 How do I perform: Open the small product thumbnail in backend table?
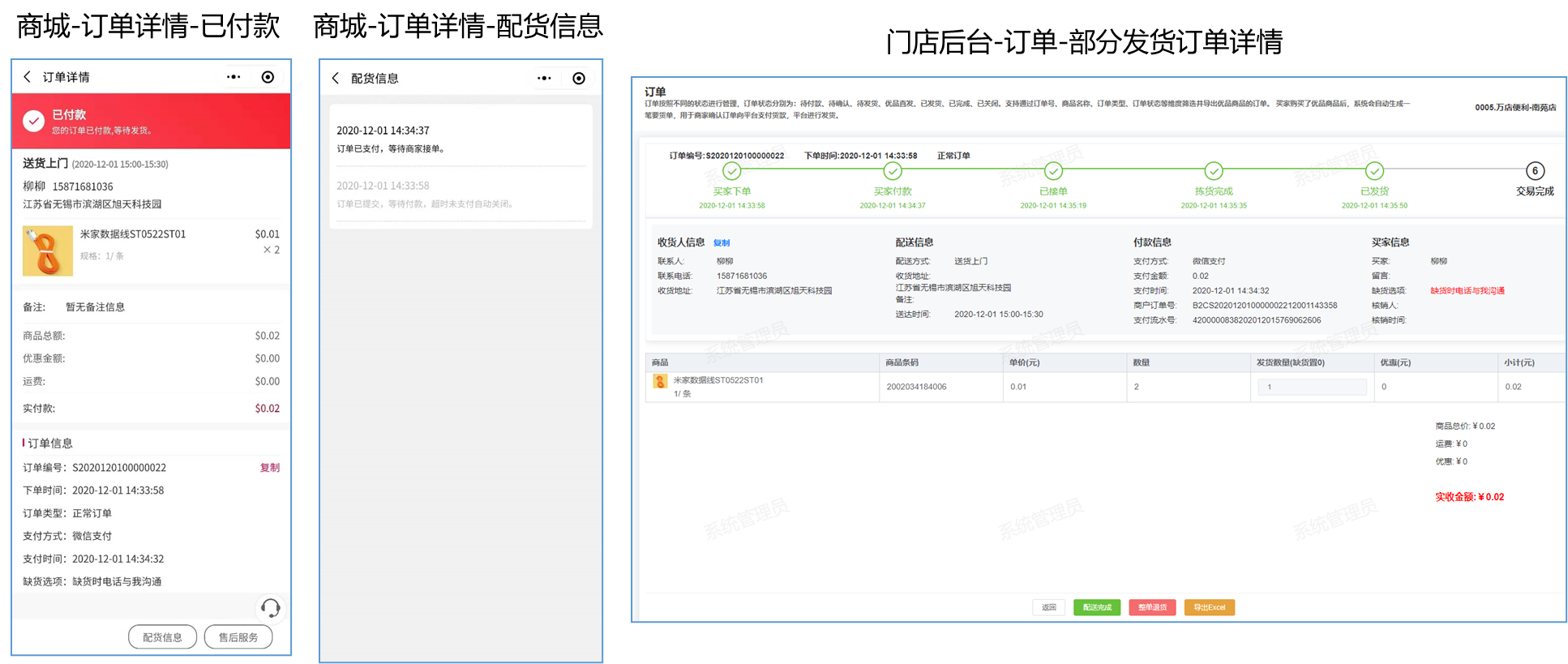pos(660,381)
